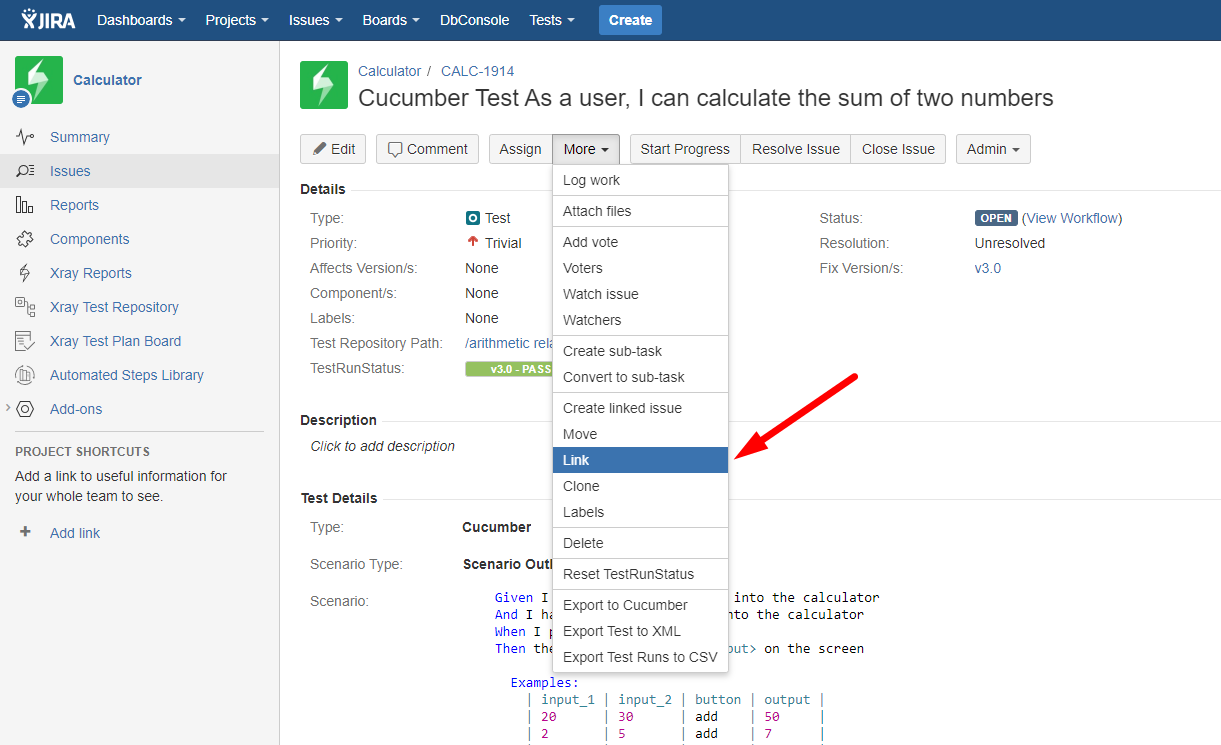Toggle the More dropdown button

[586, 149]
